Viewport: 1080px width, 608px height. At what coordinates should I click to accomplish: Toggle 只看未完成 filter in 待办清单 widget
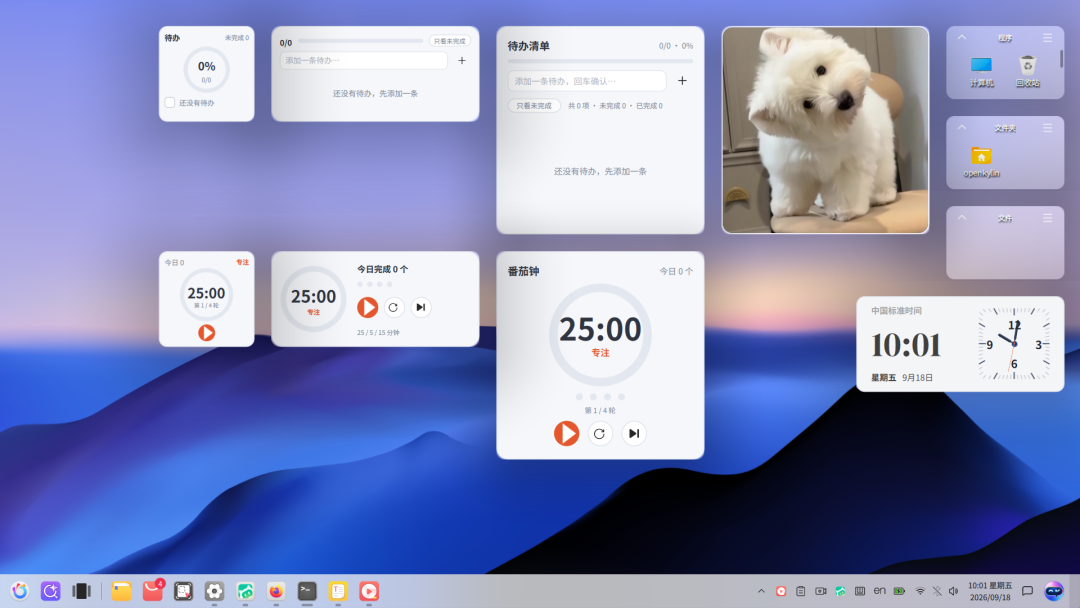point(534,106)
